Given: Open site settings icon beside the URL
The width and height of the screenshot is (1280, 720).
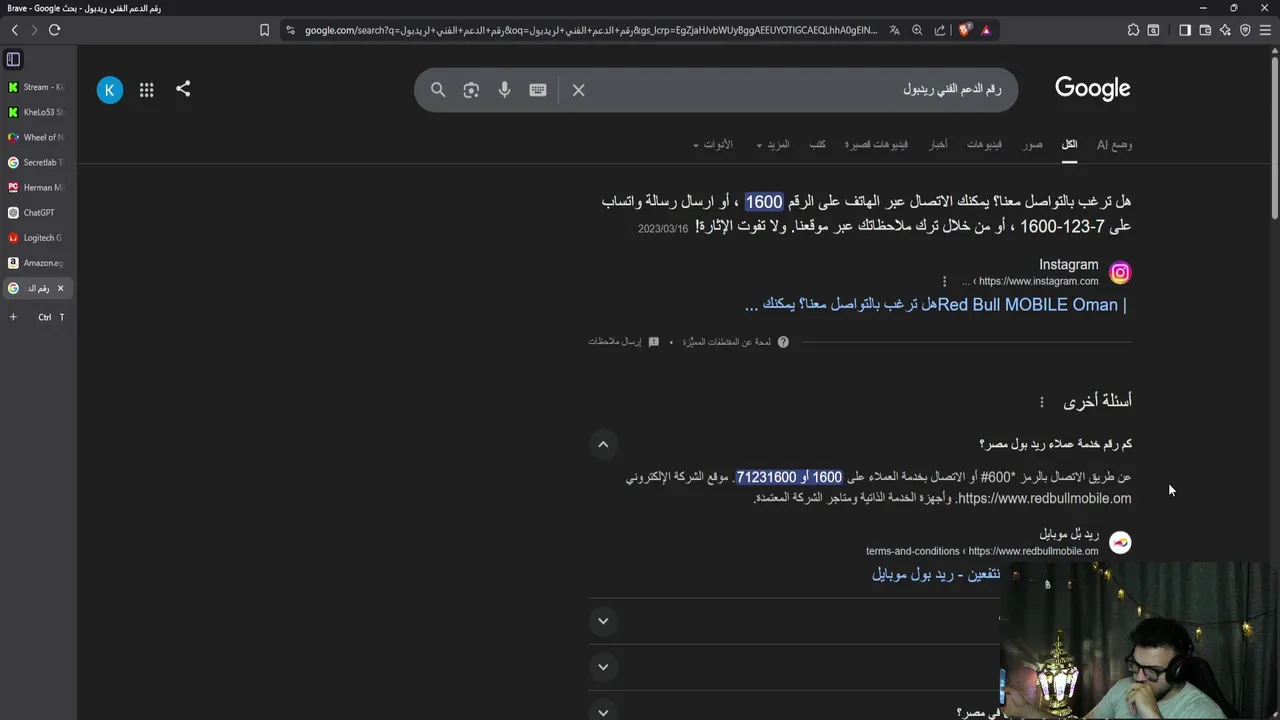Looking at the screenshot, I should [290, 30].
